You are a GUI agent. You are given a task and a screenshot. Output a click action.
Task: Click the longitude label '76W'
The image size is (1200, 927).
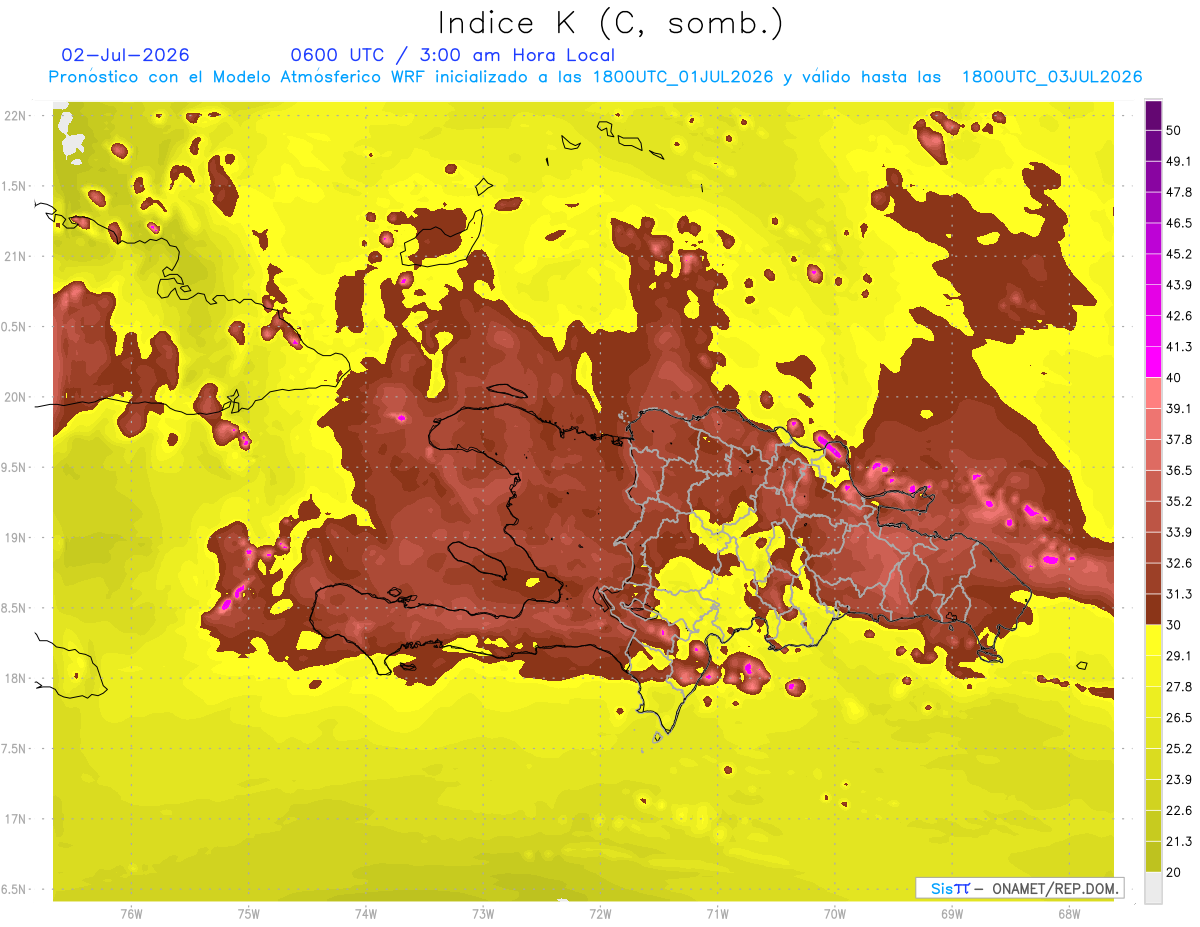coord(131,914)
